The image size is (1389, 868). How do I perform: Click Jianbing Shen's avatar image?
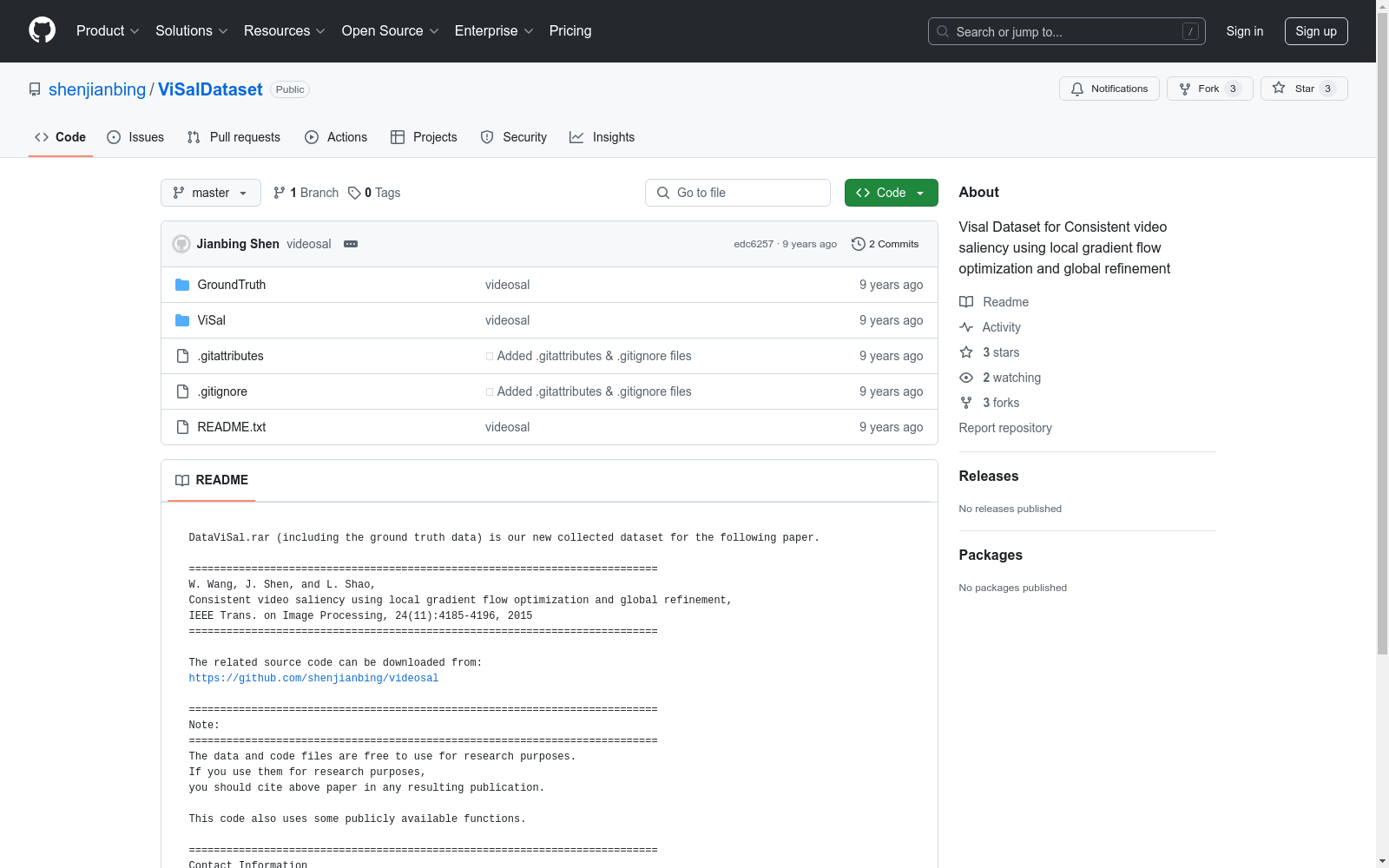click(181, 244)
